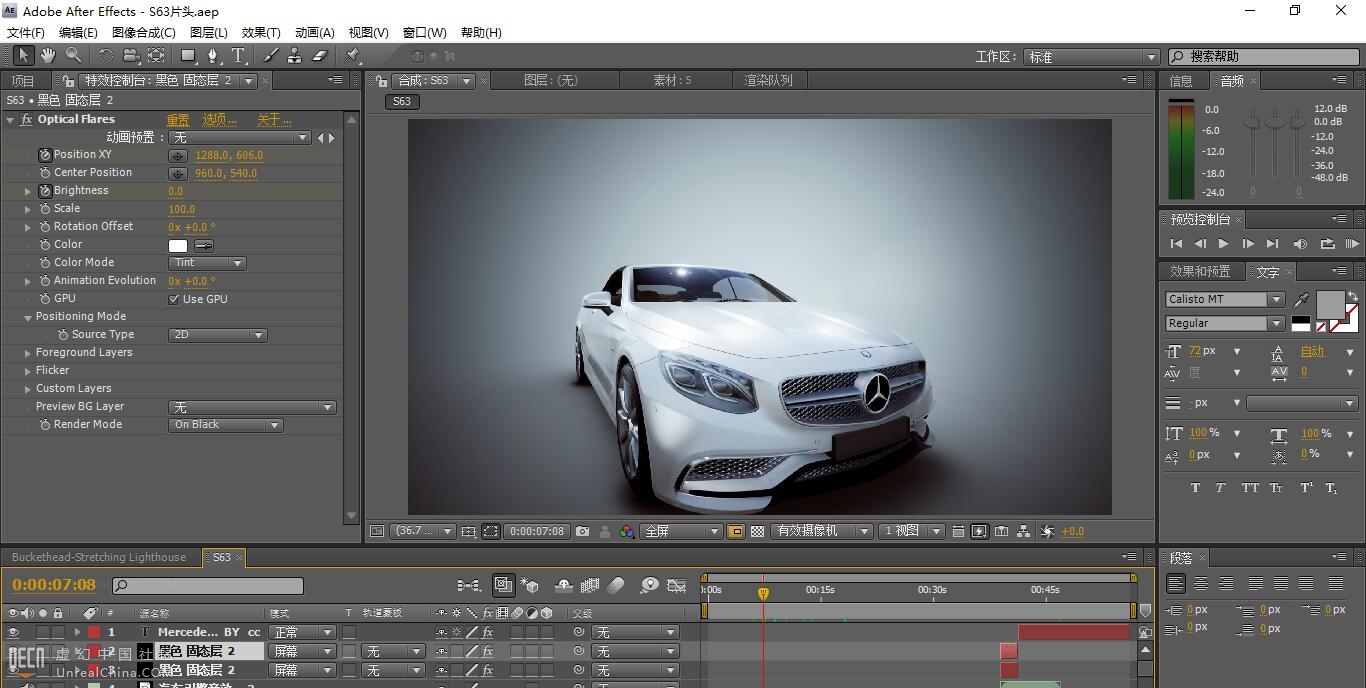Image resolution: width=1366 pixels, height=688 pixels.
Task: Select the Pan Behind anchor tool
Action: [157, 56]
